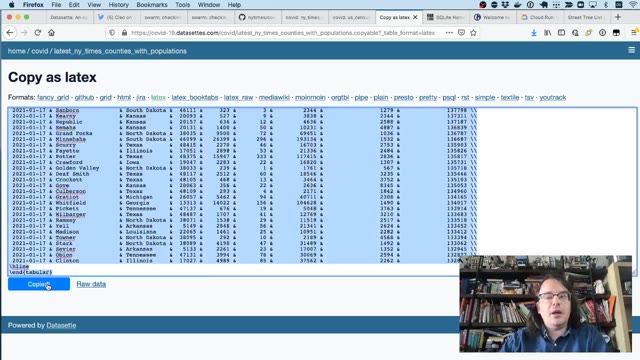
Task: Click the blue Copied button
Action: coord(39,284)
